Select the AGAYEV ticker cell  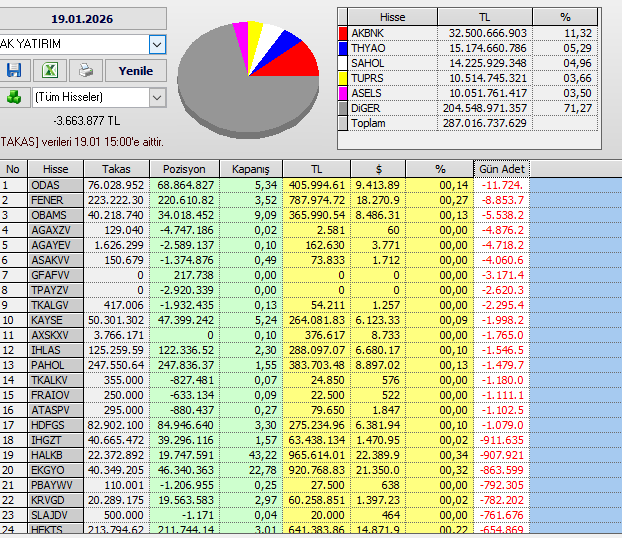click(x=56, y=246)
